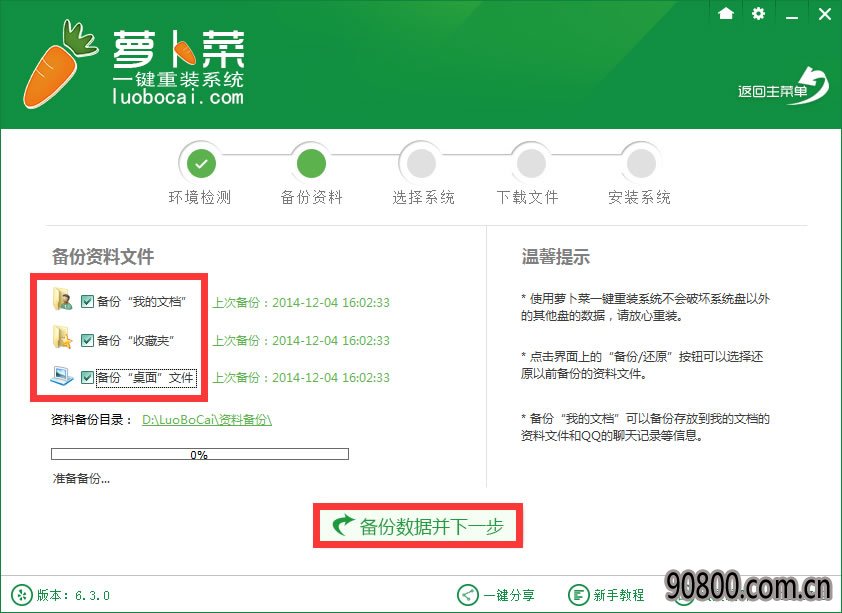
Task: Click the Favorites star folder icon
Action: coord(62,338)
